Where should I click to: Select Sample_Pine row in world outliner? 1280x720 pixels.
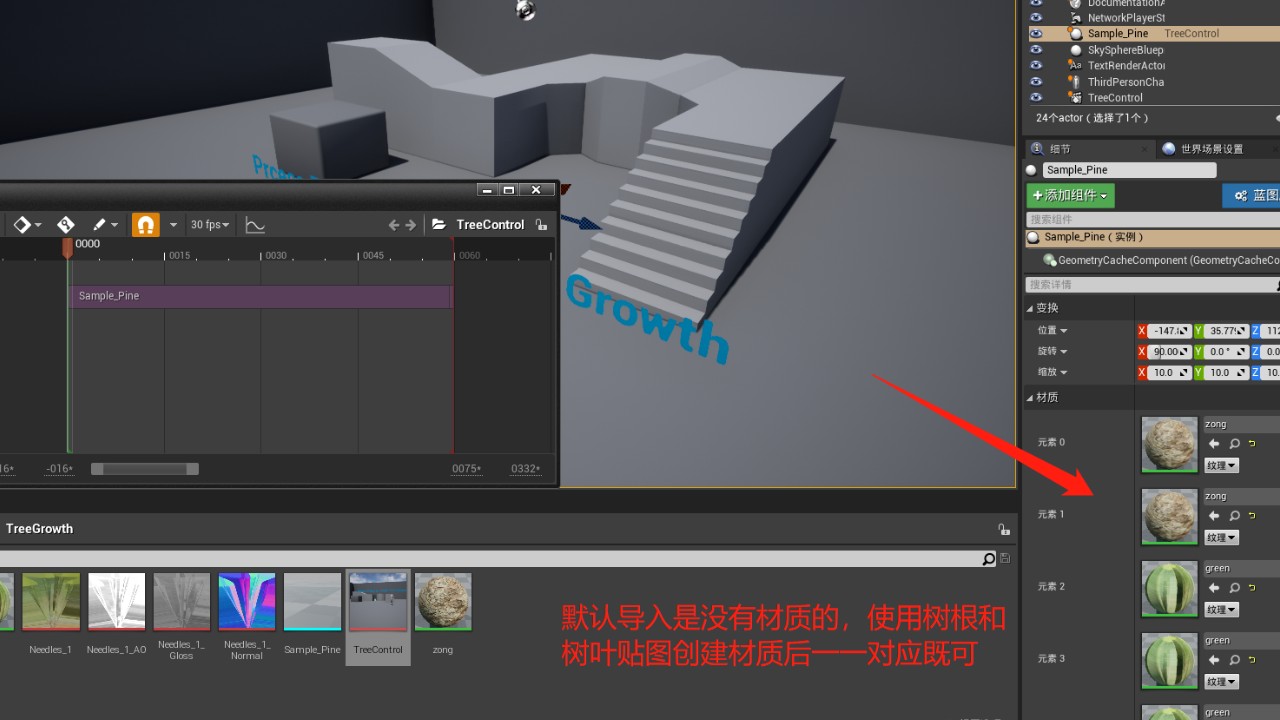click(1154, 34)
